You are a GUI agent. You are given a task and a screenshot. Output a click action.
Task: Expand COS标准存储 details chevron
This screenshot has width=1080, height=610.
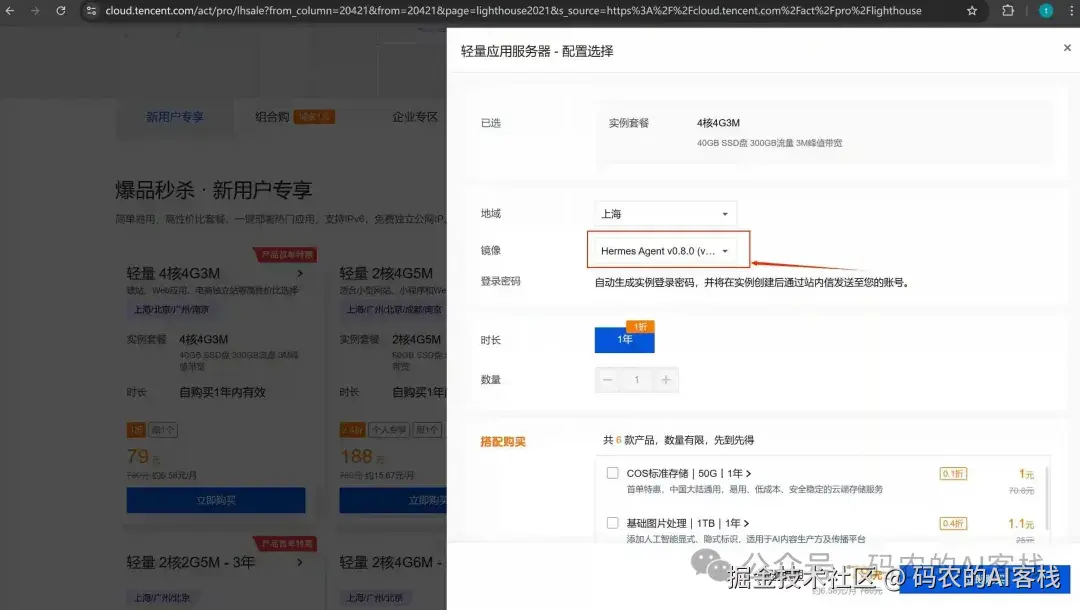coord(748,474)
